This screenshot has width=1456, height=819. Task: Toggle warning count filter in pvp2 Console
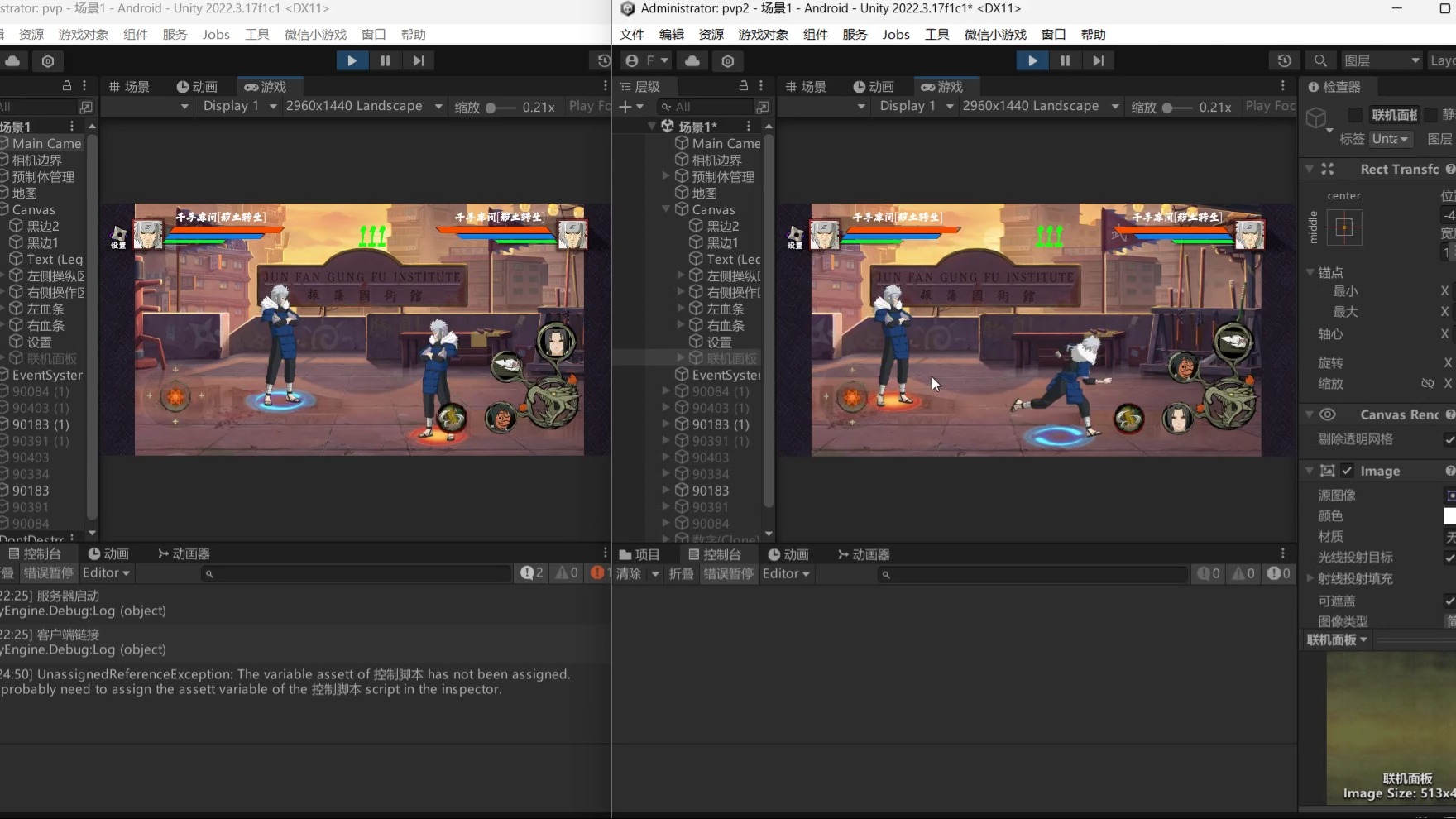click(1243, 573)
